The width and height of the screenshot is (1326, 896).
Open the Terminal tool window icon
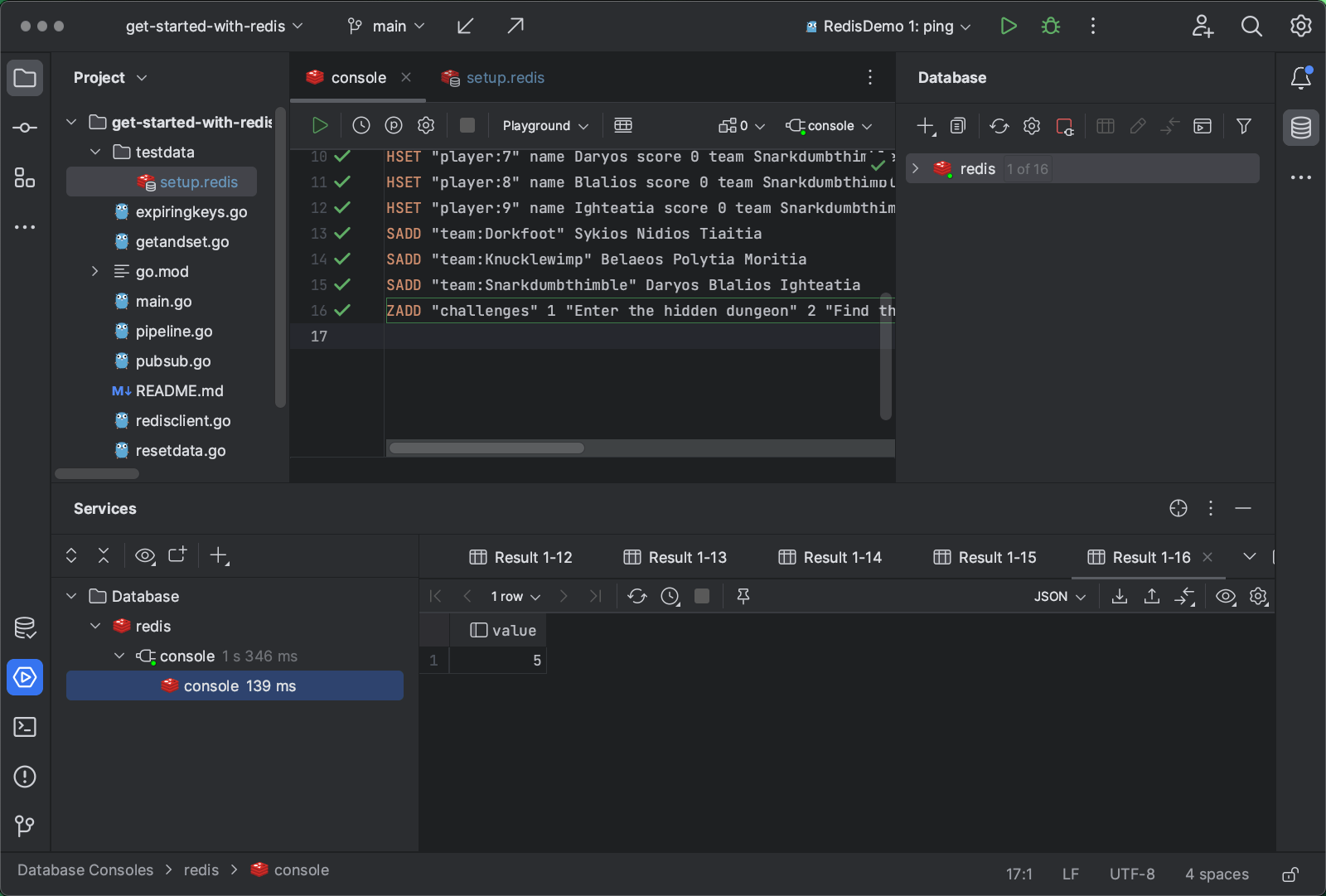25,727
